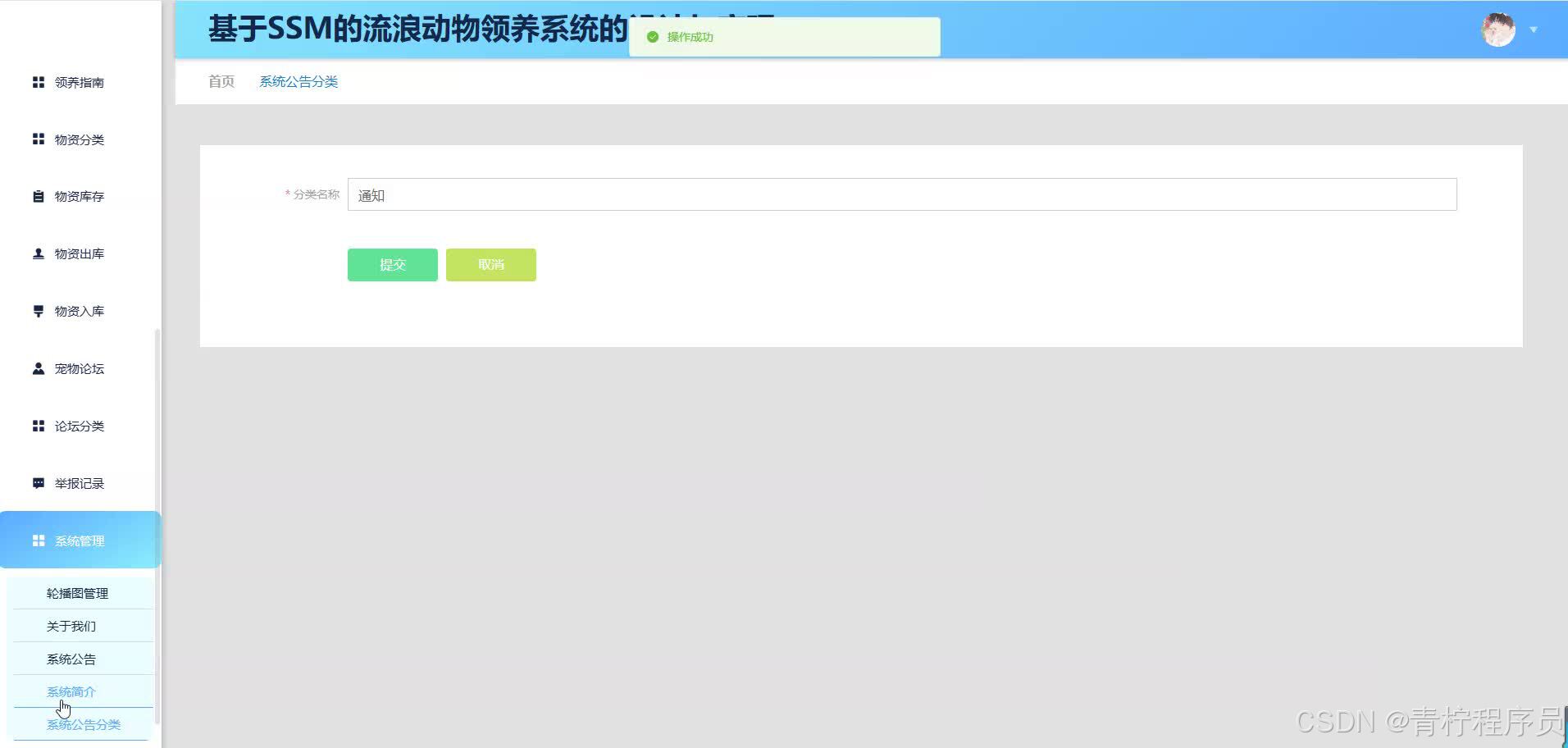Click the grid icon beside 论坛分类

pos(38,426)
